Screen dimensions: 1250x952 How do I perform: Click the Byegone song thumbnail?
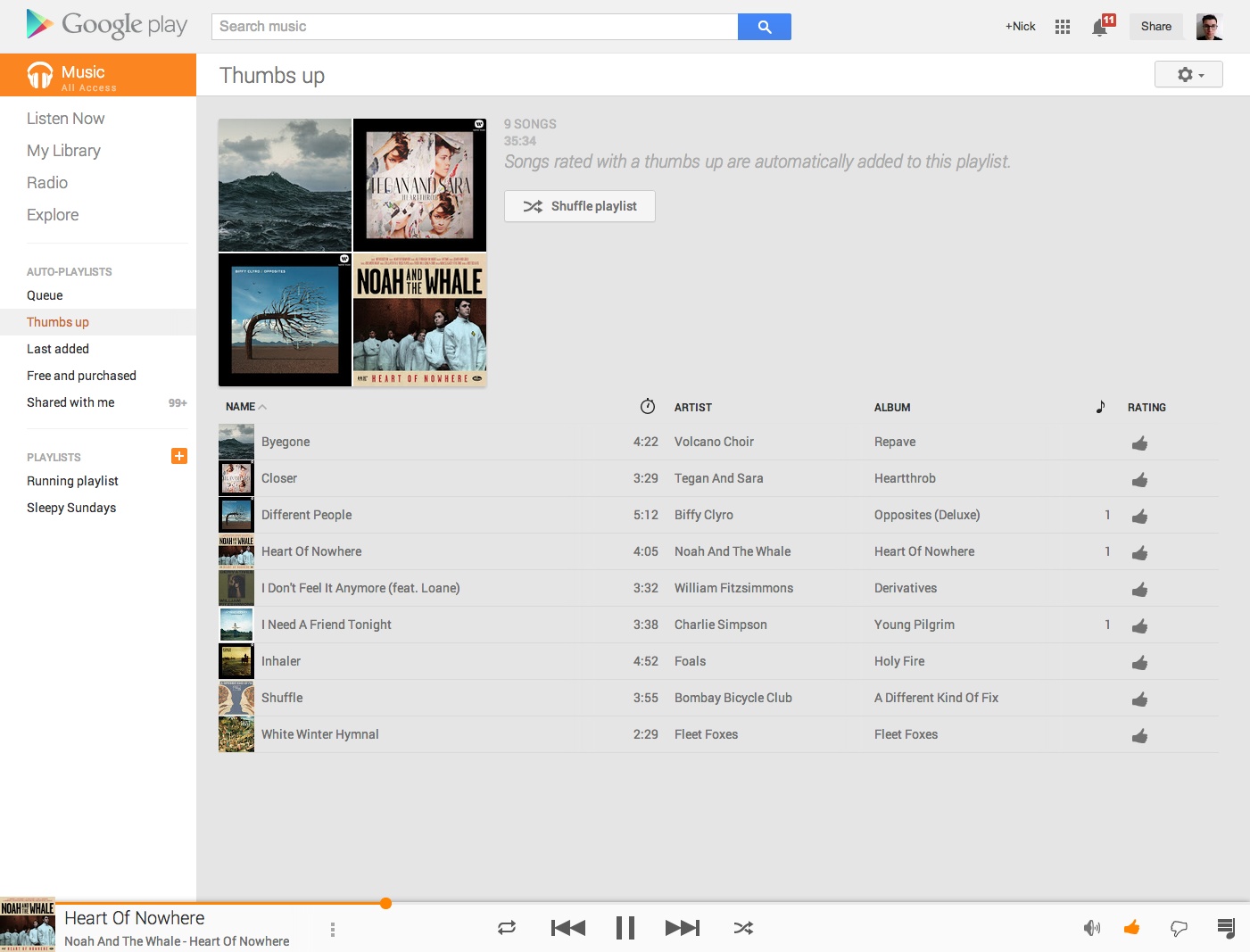pyautogui.click(x=236, y=442)
